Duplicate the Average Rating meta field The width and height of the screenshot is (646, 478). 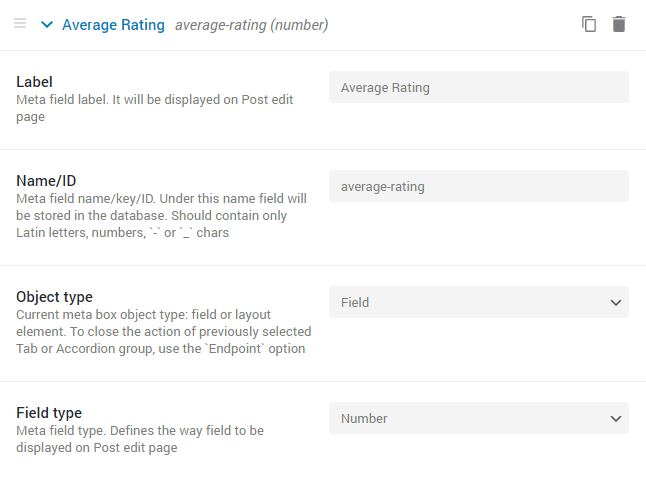pyautogui.click(x=589, y=24)
